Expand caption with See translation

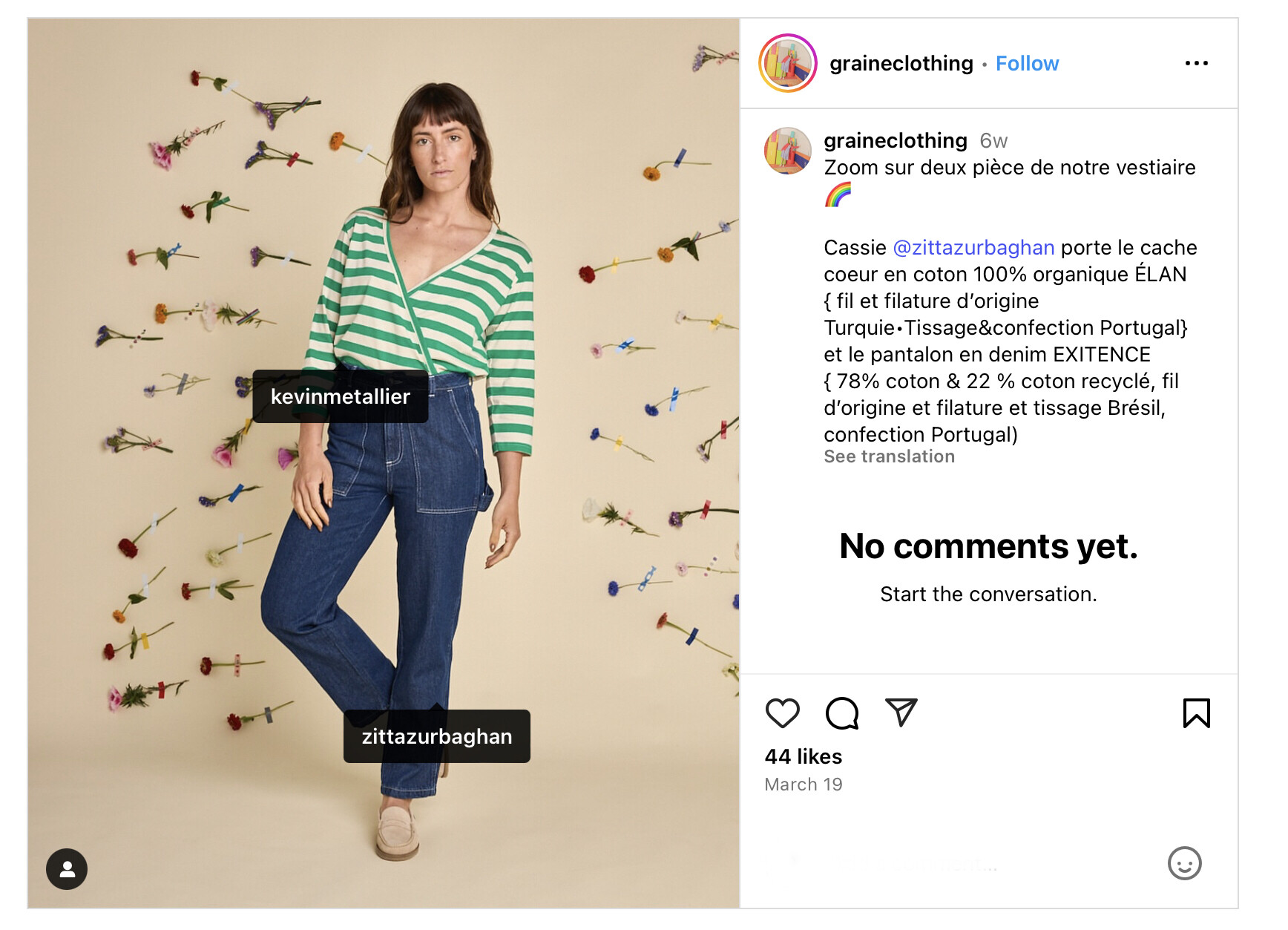click(889, 457)
